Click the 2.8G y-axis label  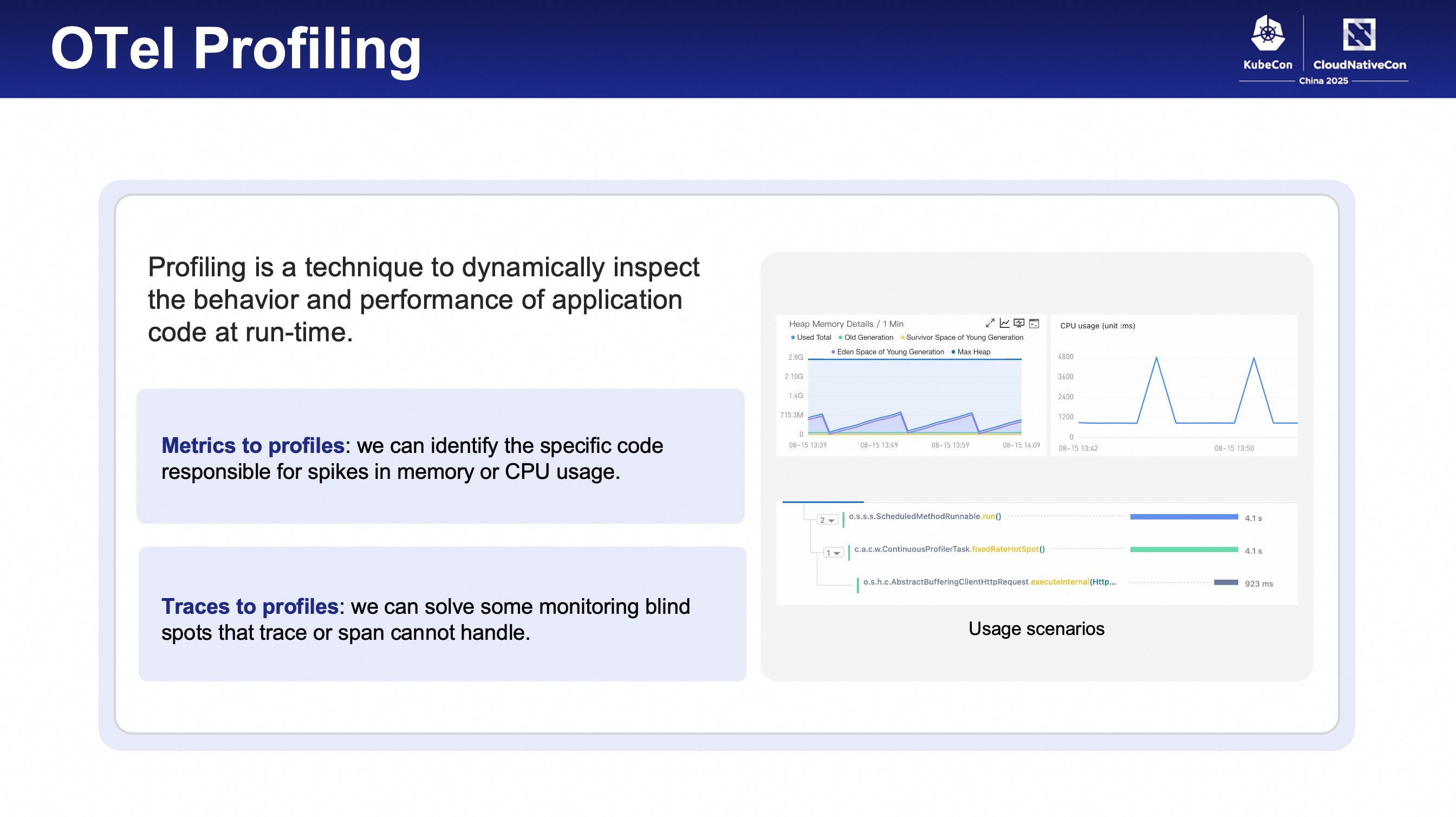(x=795, y=358)
